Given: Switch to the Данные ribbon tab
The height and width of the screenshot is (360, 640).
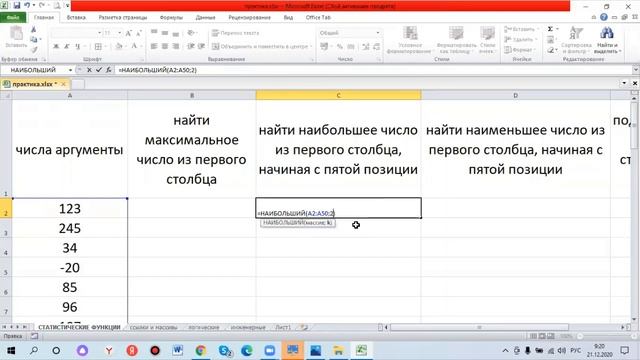Looking at the screenshot, I should click(205, 18).
